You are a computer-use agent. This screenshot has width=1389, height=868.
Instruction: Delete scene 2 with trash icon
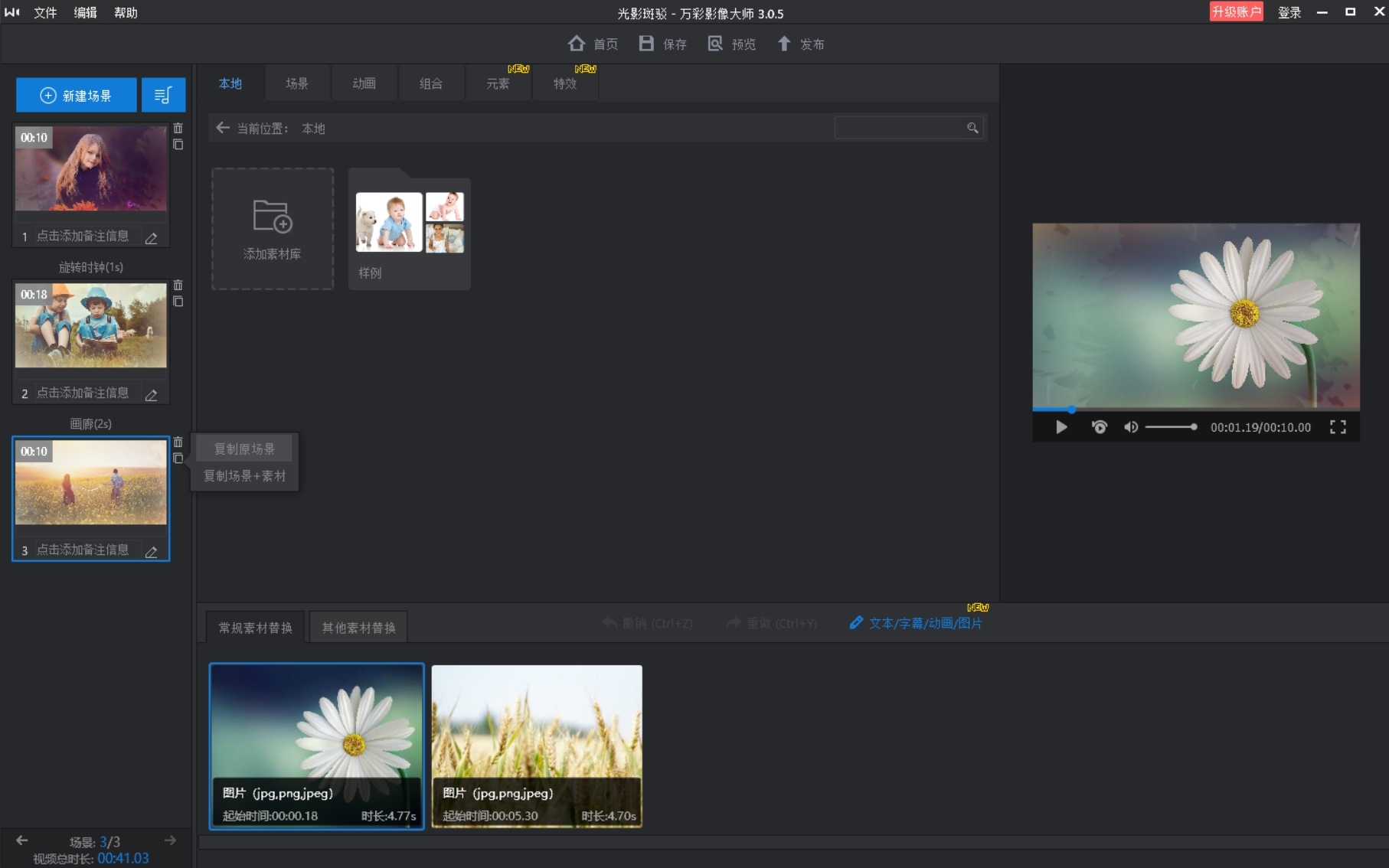[x=178, y=286]
